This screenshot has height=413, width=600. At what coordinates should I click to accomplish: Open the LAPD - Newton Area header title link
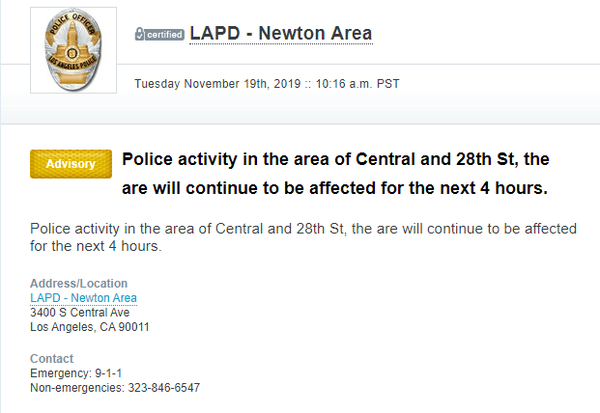(x=281, y=33)
